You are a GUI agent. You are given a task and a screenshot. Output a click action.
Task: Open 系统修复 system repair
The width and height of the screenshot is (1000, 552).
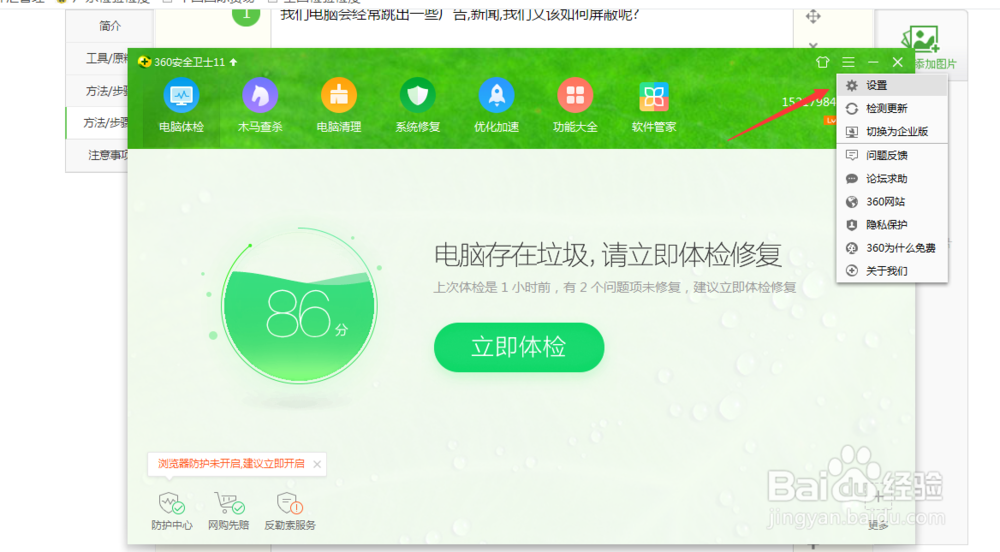418,106
